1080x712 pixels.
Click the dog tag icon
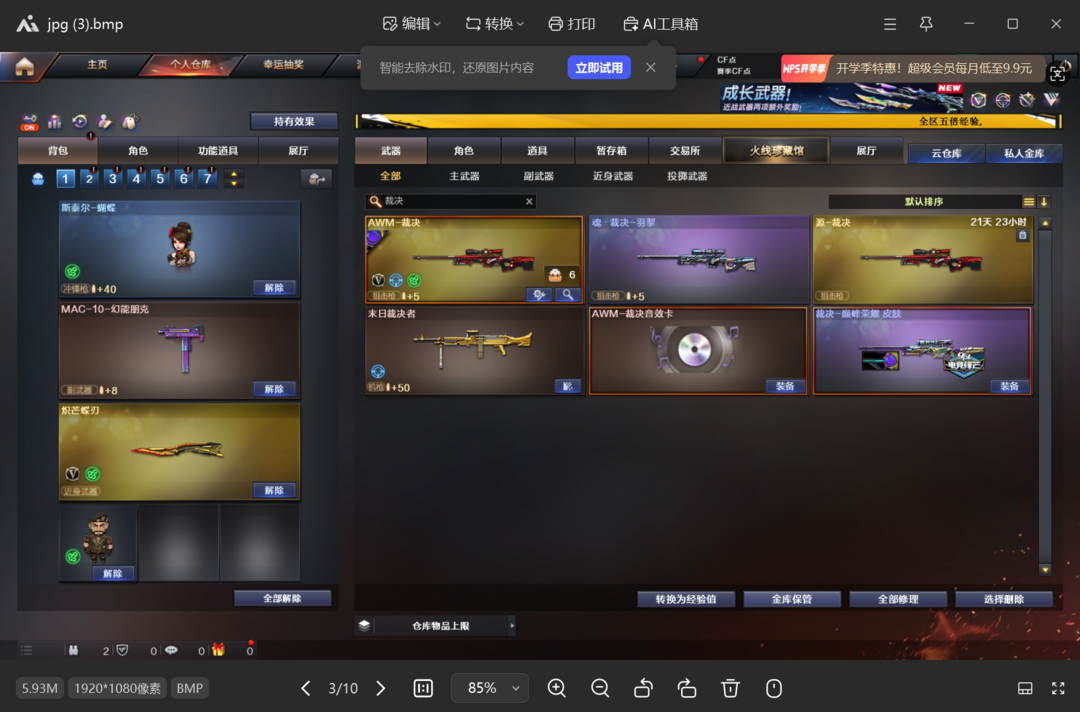pos(129,122)
